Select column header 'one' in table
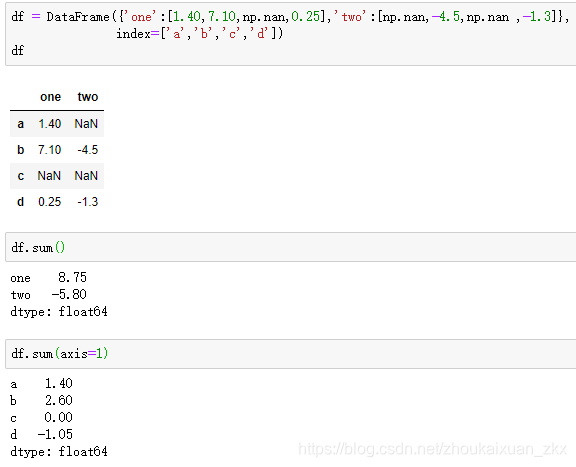The image size is (576, 467). click(50, 97)
